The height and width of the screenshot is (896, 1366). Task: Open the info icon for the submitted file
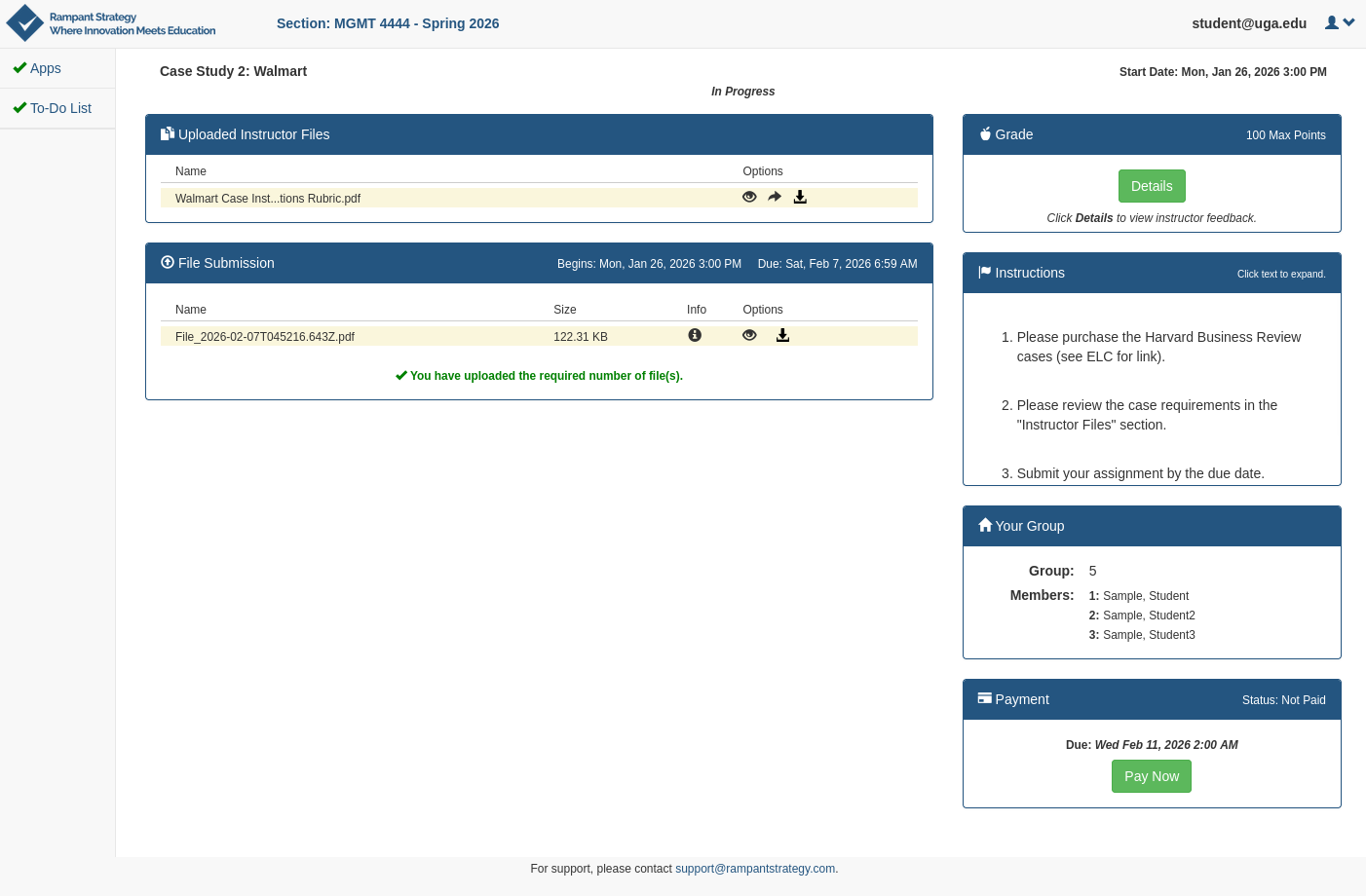pos(695,335)
